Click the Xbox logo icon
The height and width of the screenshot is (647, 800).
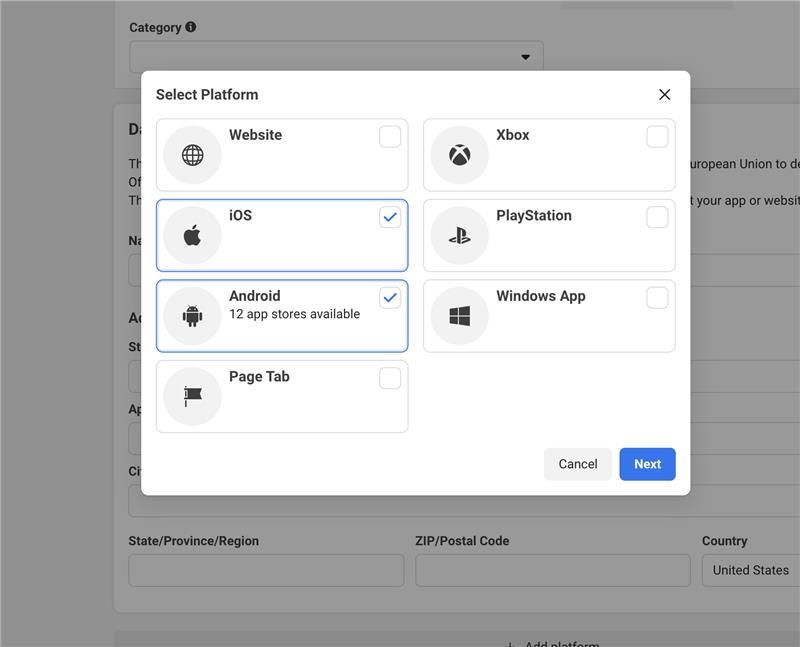[460, 155]
